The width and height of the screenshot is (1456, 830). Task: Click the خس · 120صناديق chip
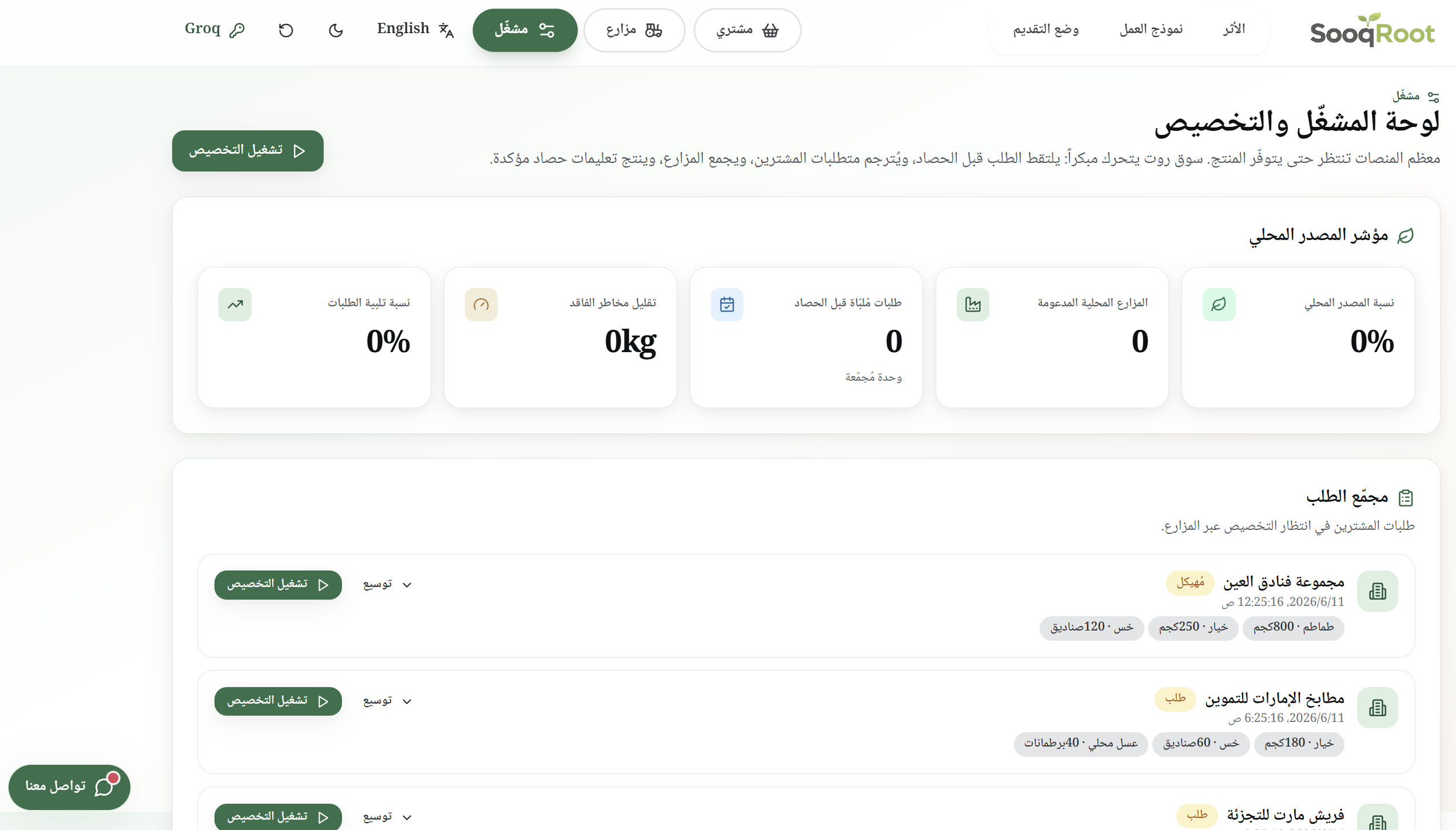pyautogui.click(x=1092, y=628)
